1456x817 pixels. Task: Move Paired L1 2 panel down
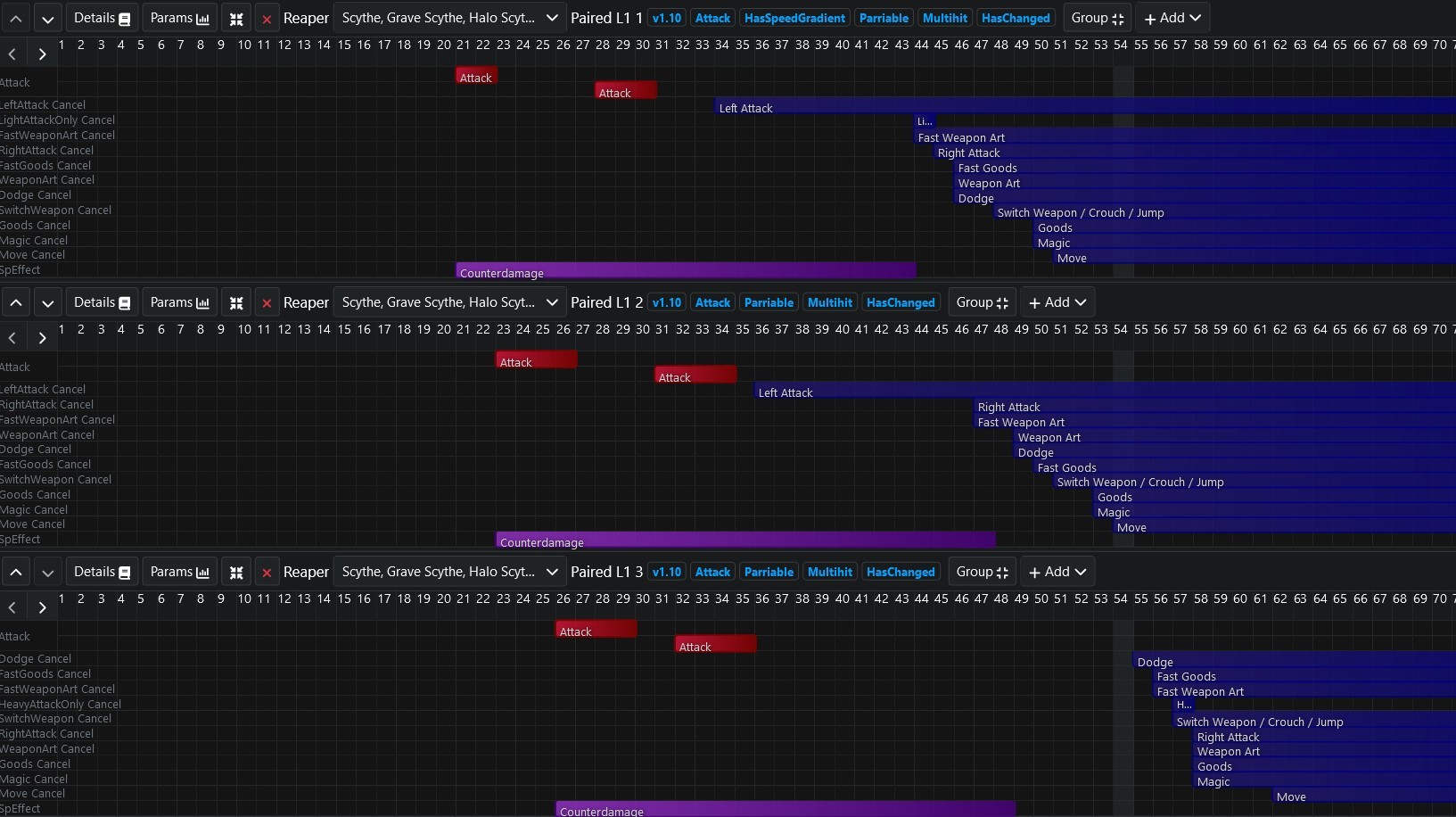(48, 302)
